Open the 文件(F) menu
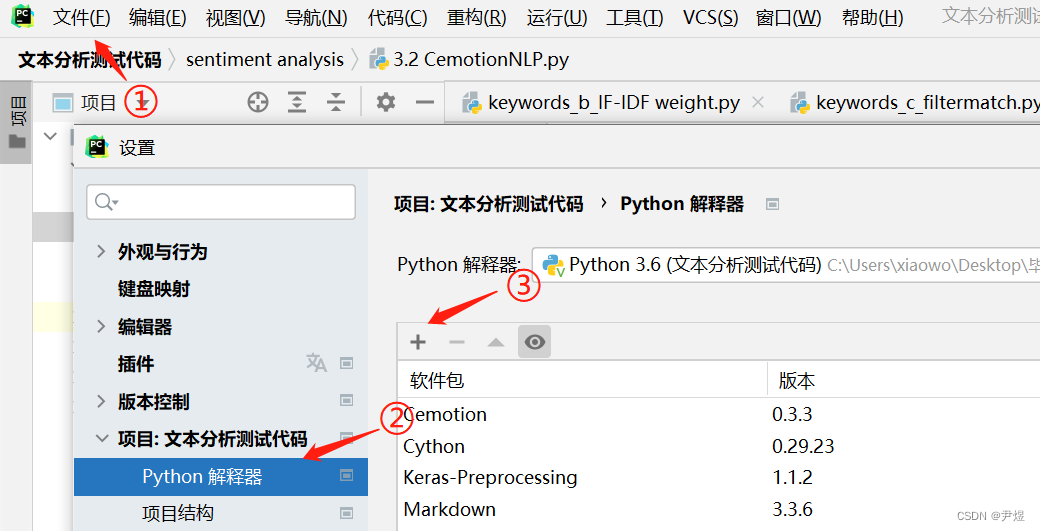This screenshot has width=1040, height=531. point(81,18)
